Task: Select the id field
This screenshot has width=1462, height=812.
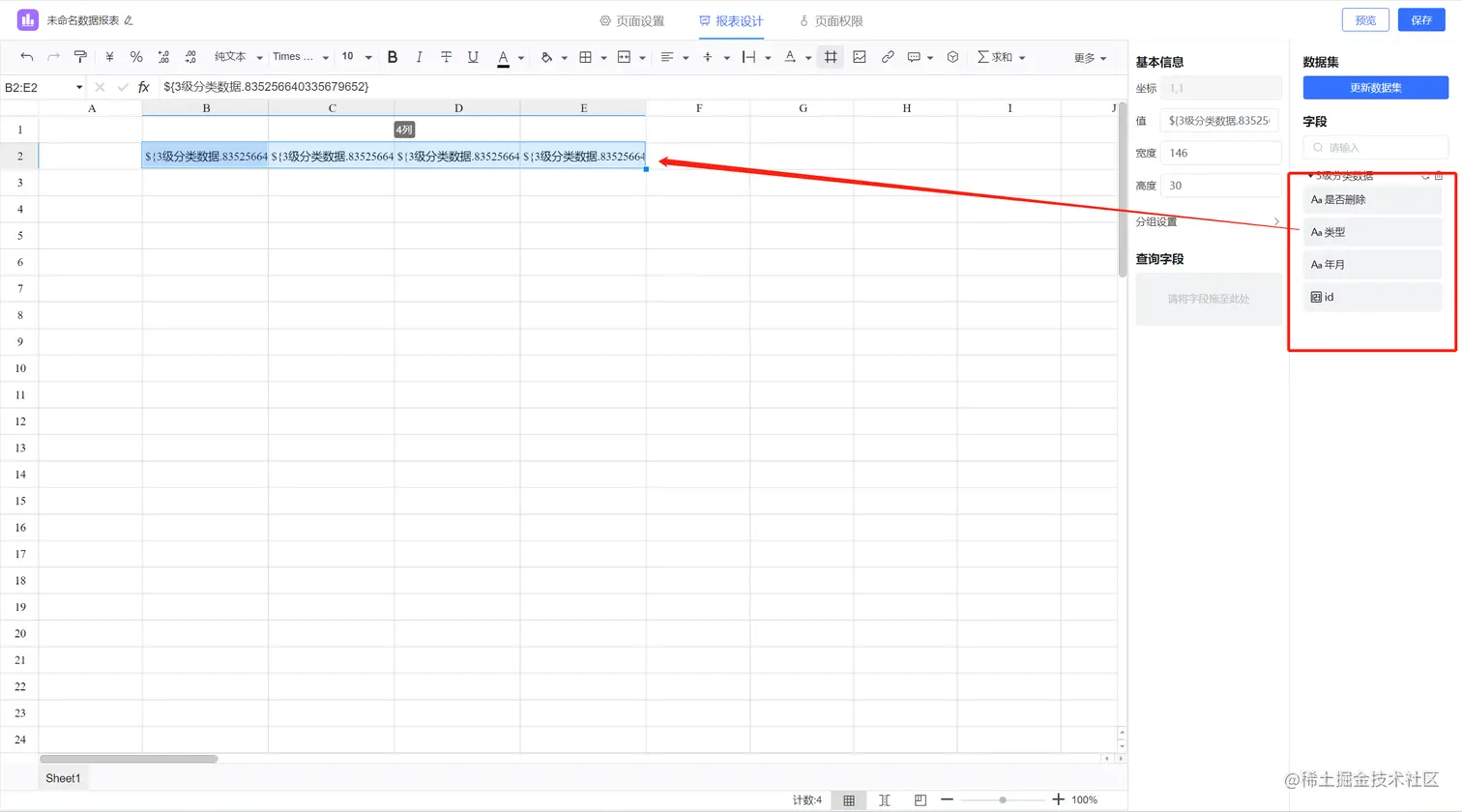Action: 1373,297
